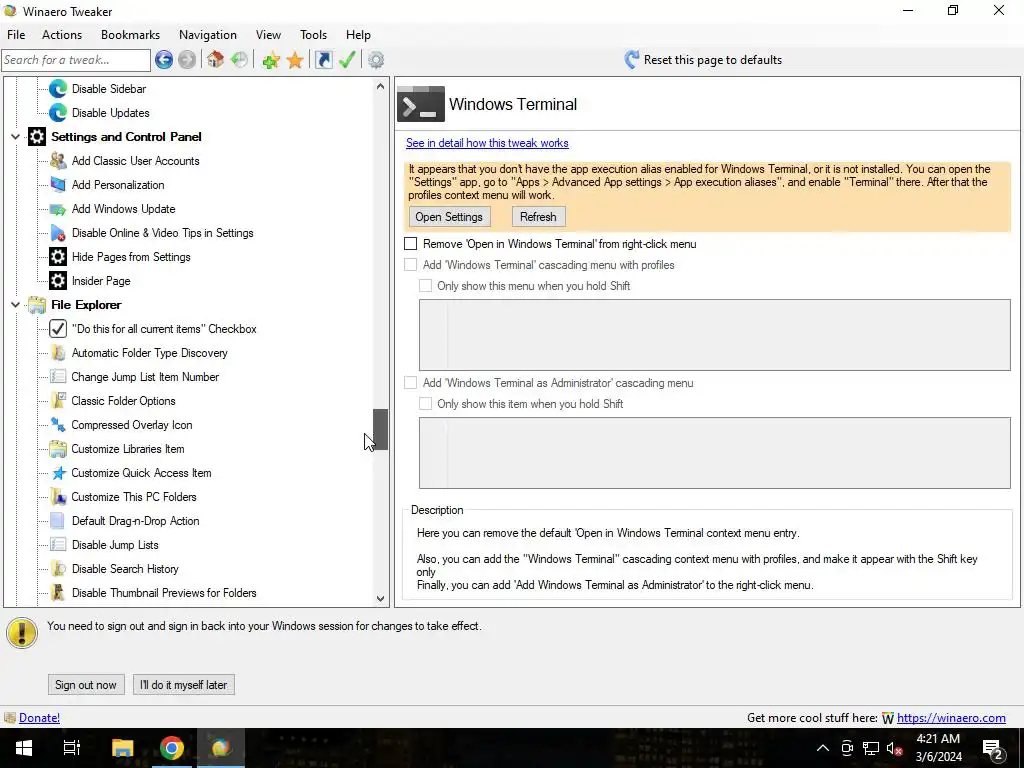Toggle Only show this menu when you hold Shift

(425, 286)
